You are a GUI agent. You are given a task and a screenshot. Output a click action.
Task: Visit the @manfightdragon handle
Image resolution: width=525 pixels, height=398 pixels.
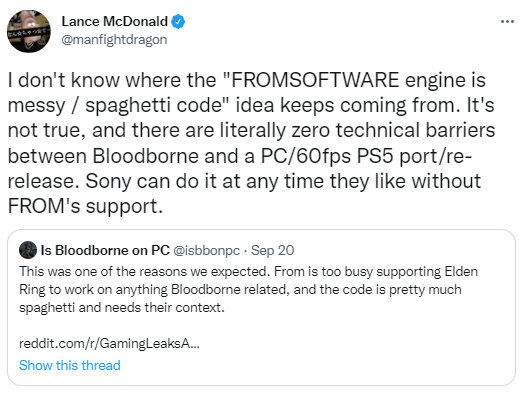pyautogui.click(x=114, y=39)
